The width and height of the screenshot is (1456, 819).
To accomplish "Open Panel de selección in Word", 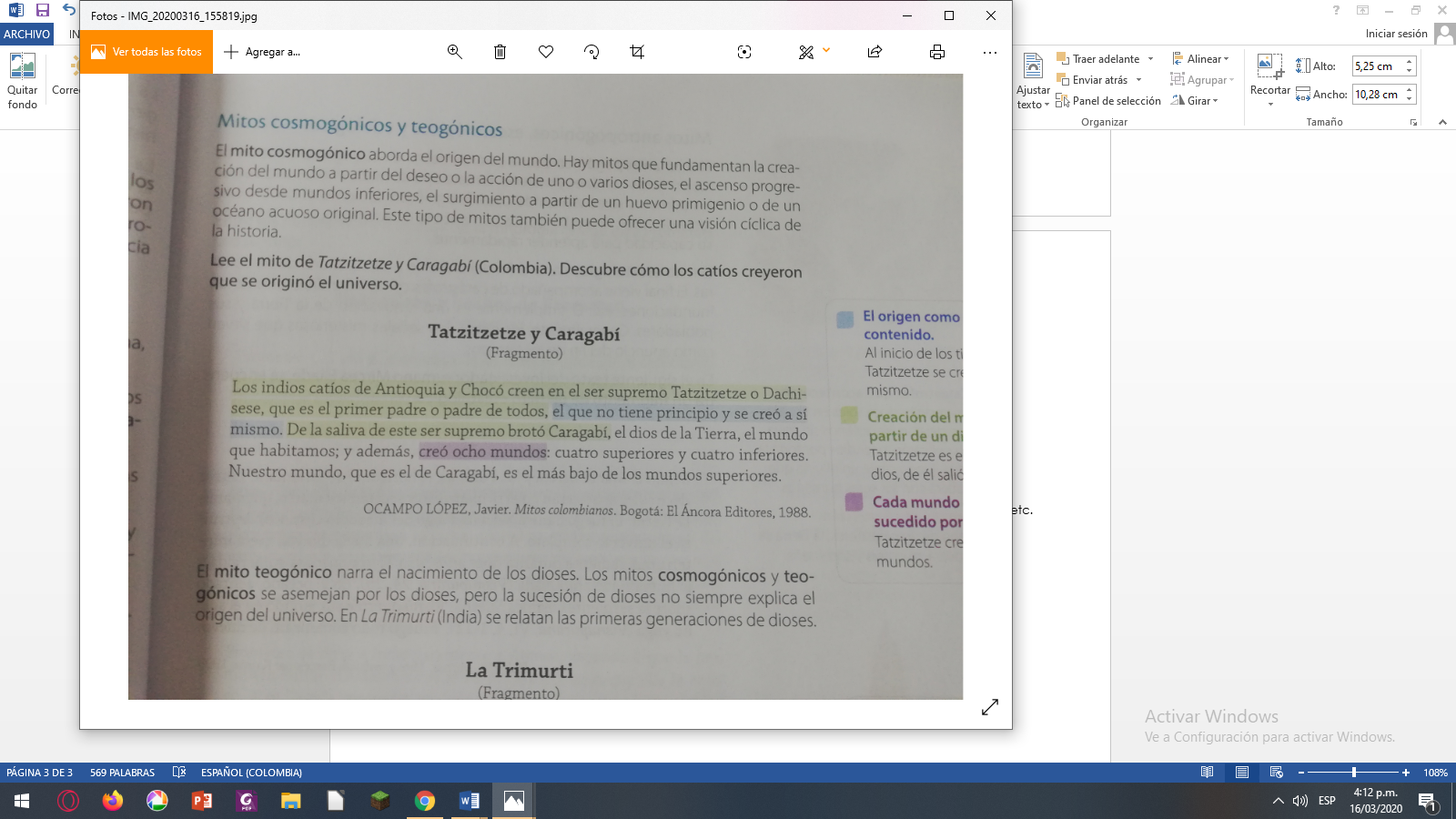I will click(1108, 101).
